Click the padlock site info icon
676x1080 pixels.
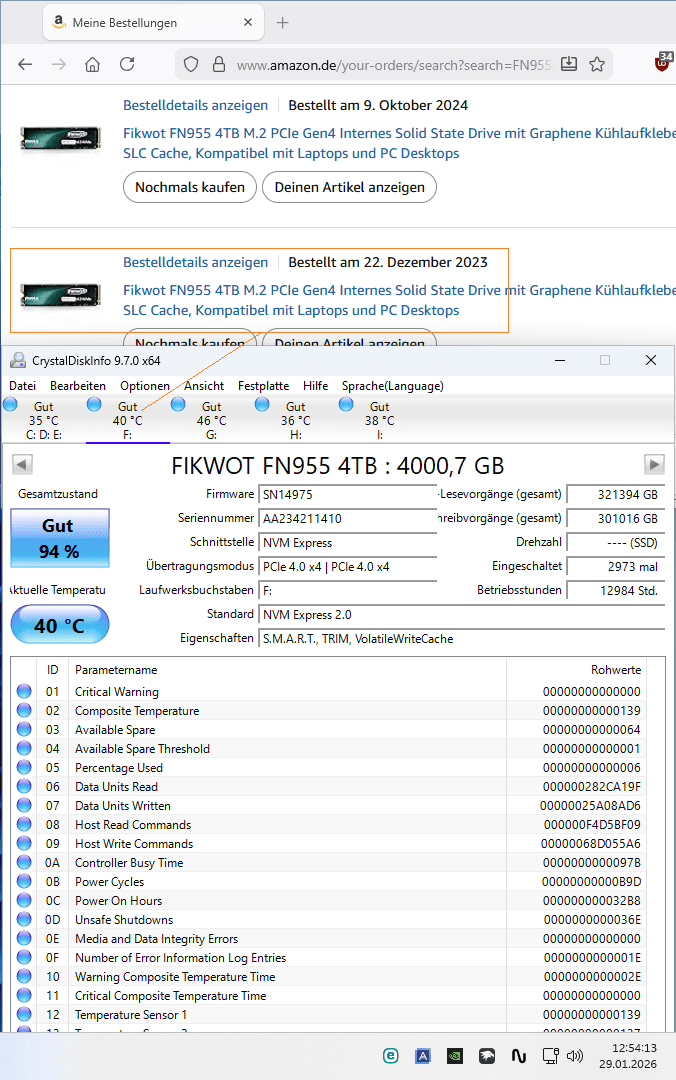pos(219,65)
